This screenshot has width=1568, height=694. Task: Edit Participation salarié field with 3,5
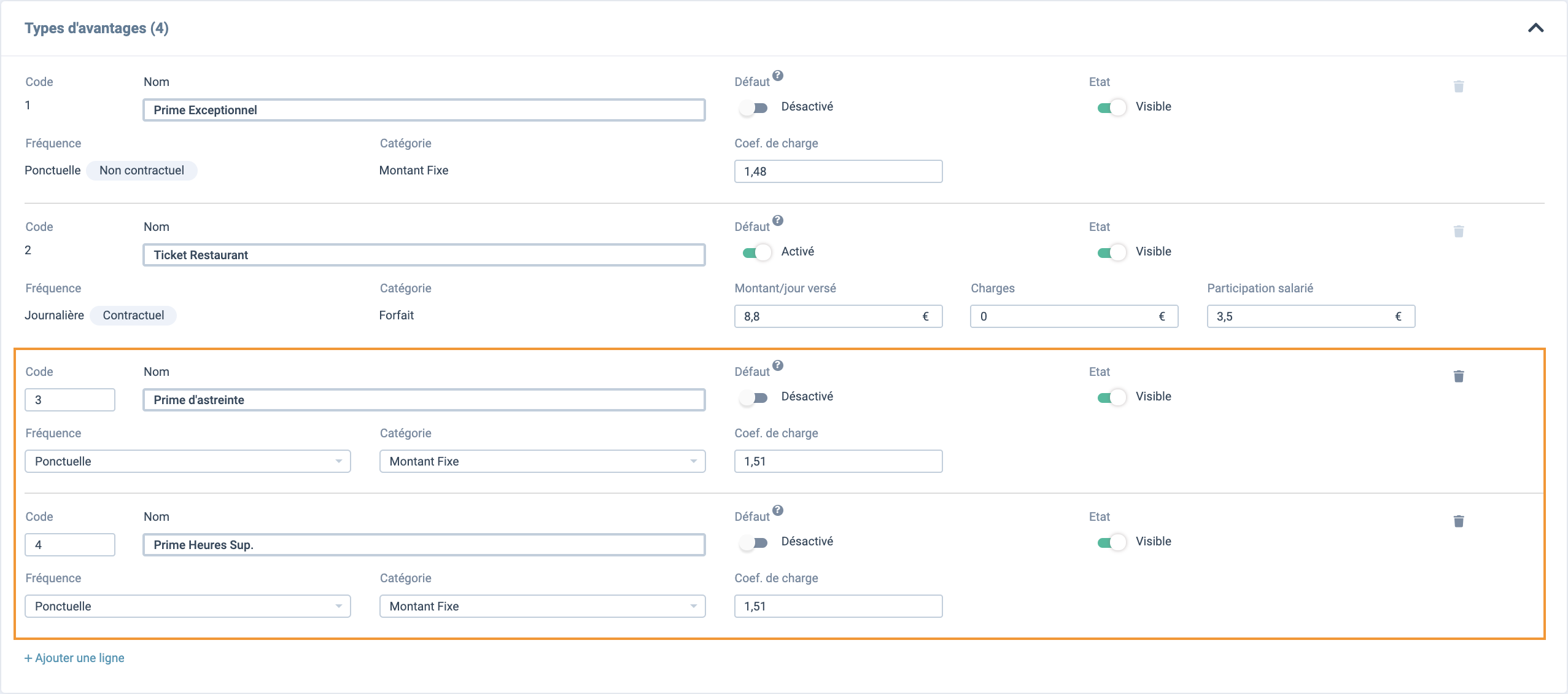[1311, 316]
